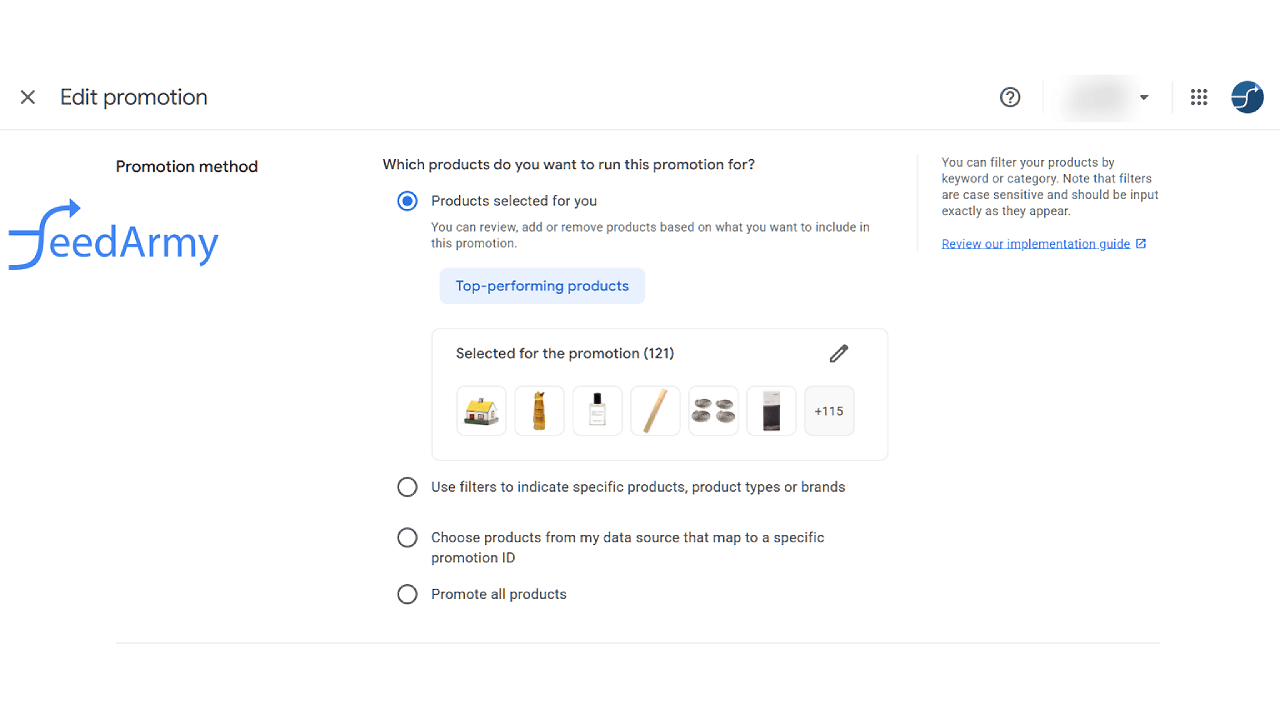
Task: Close the Edit promotion dialog
Action: click(x=28, y=97)
